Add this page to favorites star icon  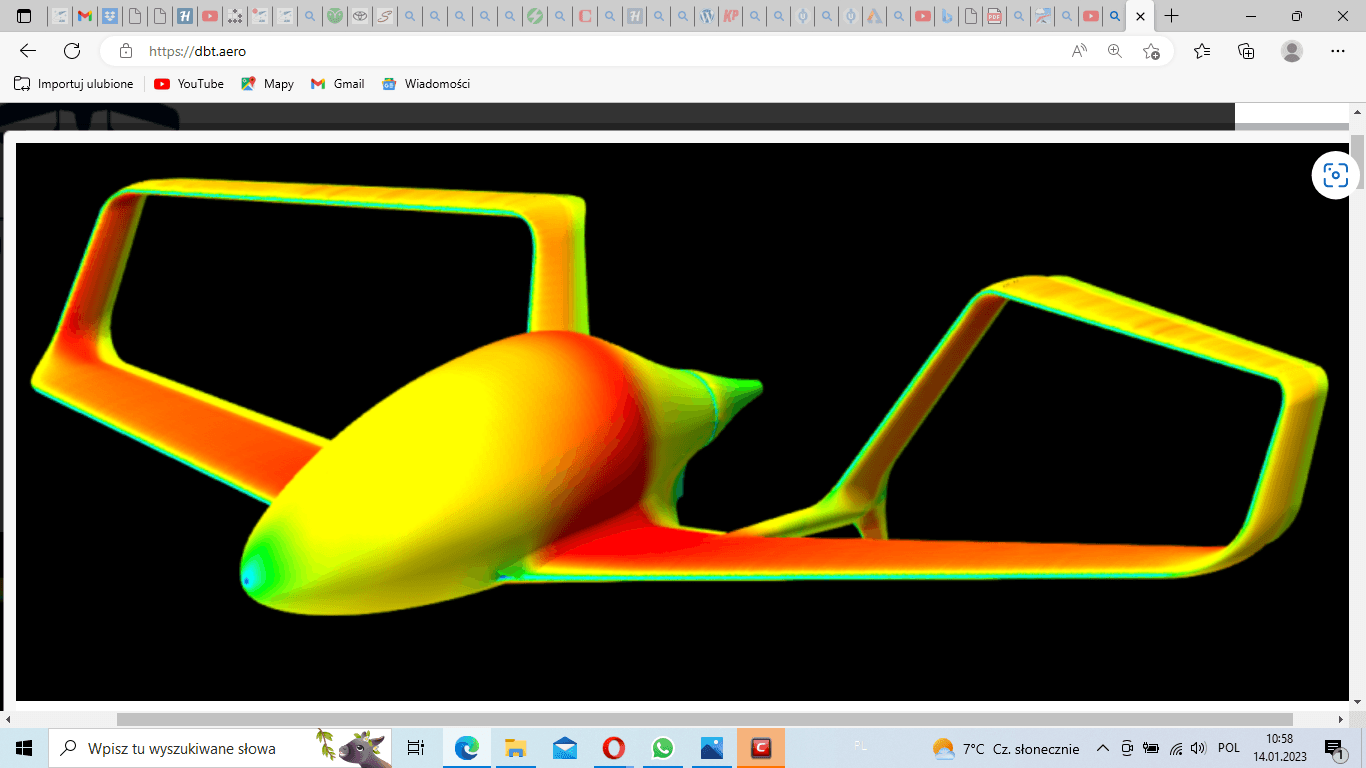(x=1151, y=51)
